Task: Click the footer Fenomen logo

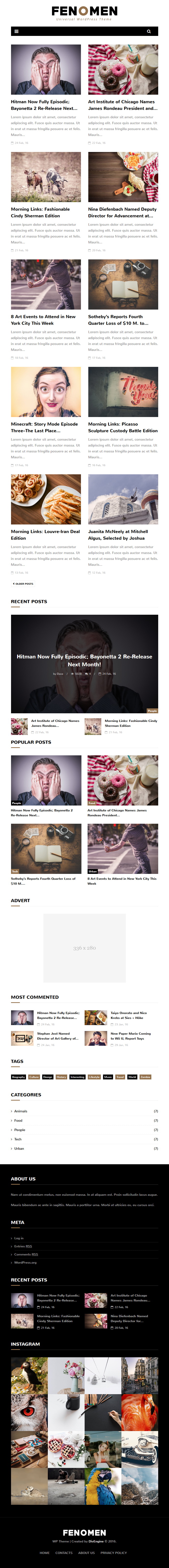Action: 84,1532
